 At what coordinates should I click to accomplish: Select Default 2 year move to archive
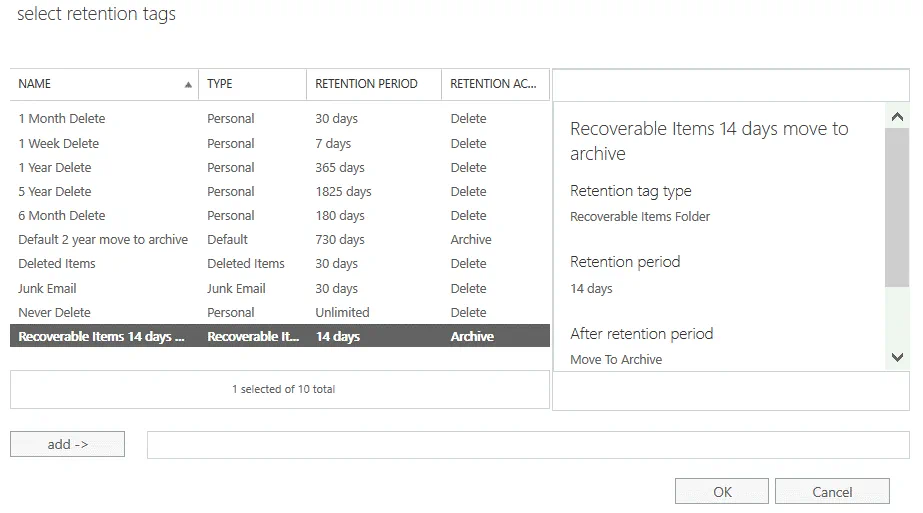(x=103, y=240)
